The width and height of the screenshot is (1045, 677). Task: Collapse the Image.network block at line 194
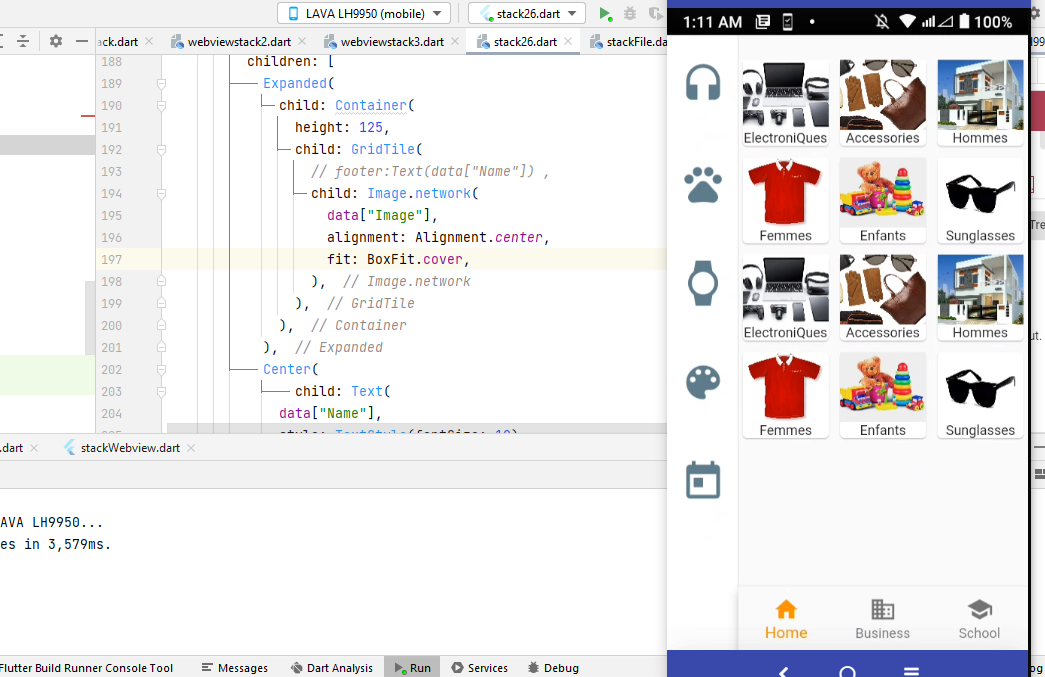[161, 193]
